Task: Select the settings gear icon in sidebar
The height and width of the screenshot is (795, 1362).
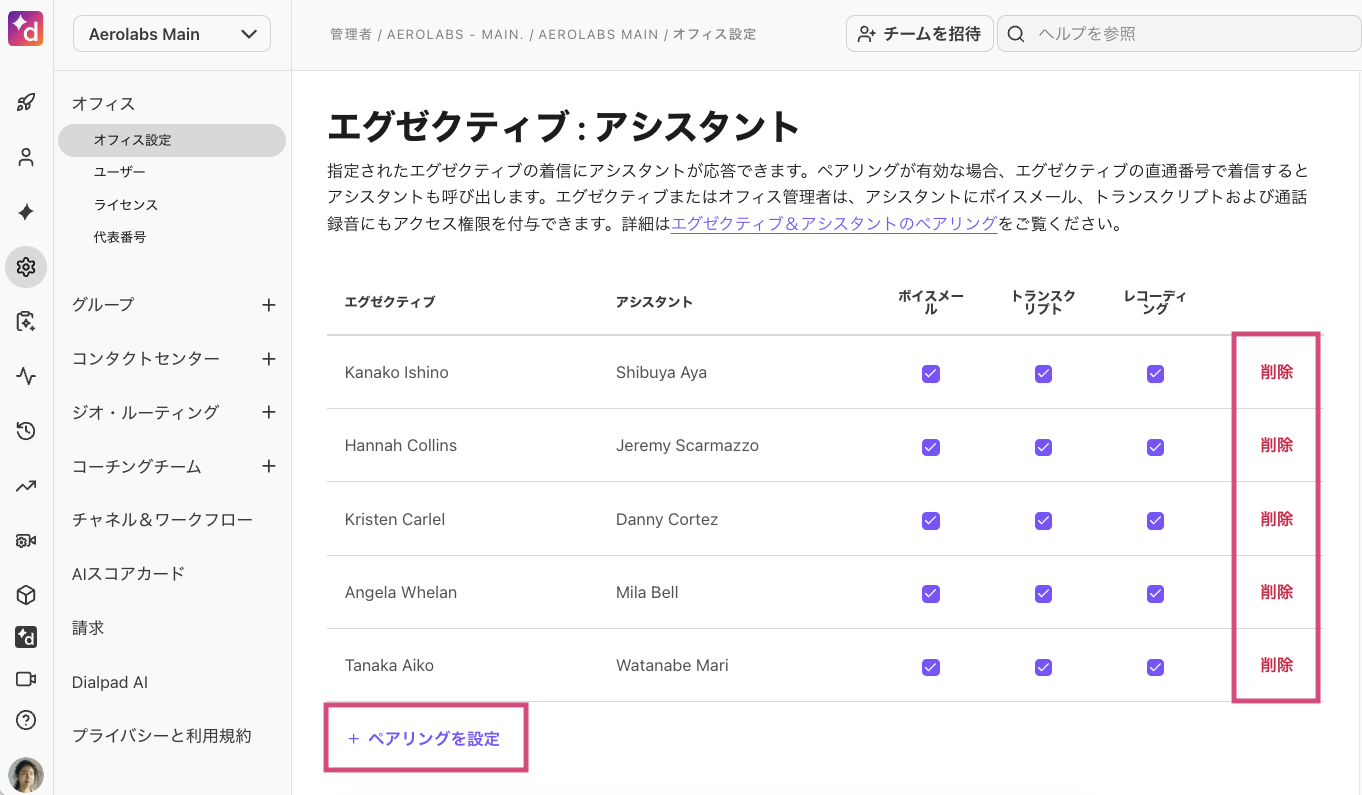Action: point(26,267)
